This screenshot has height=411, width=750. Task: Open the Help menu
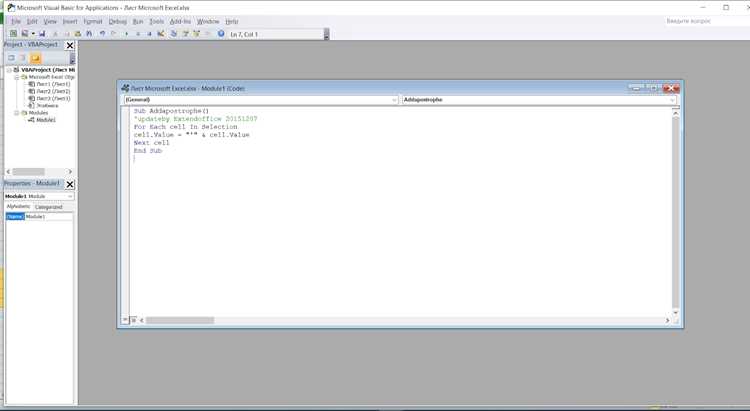232,22
